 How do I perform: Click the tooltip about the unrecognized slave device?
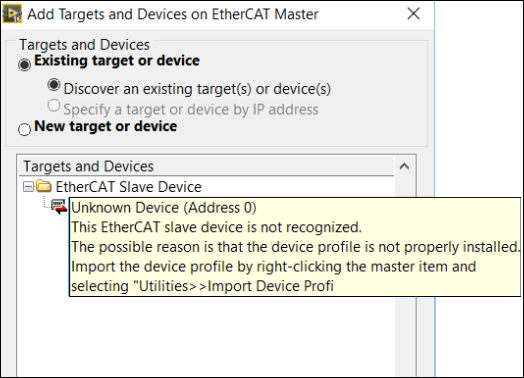295,247
